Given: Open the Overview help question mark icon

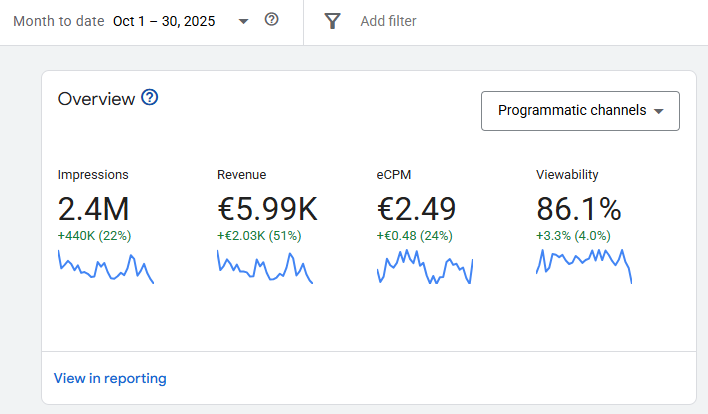Looking at the screenshot, I should point(150,98).
